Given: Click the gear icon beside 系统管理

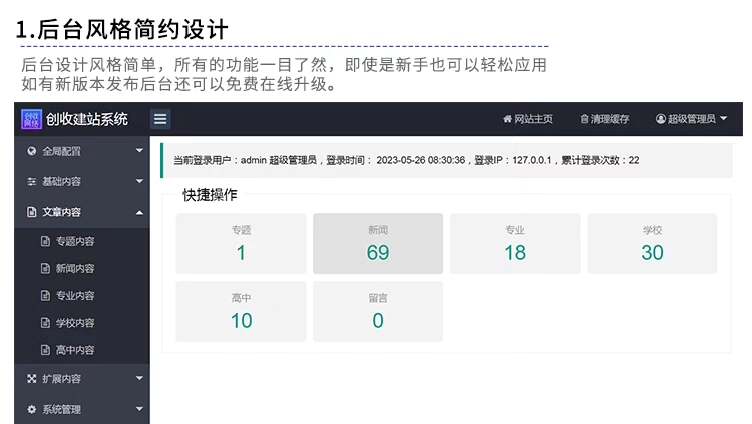Looking at the screenshot, I should [32, 409].
